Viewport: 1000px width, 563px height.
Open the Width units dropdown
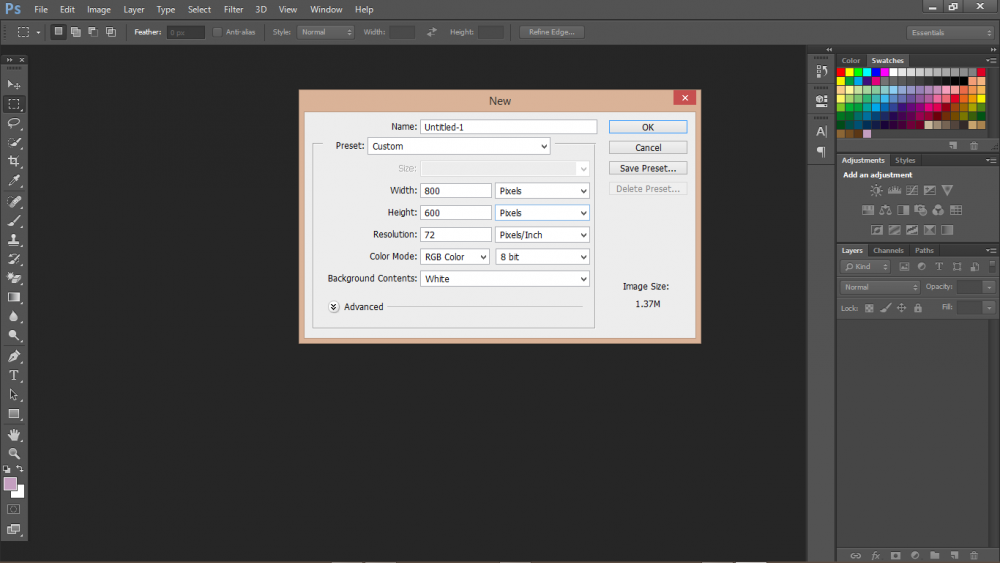542,191
